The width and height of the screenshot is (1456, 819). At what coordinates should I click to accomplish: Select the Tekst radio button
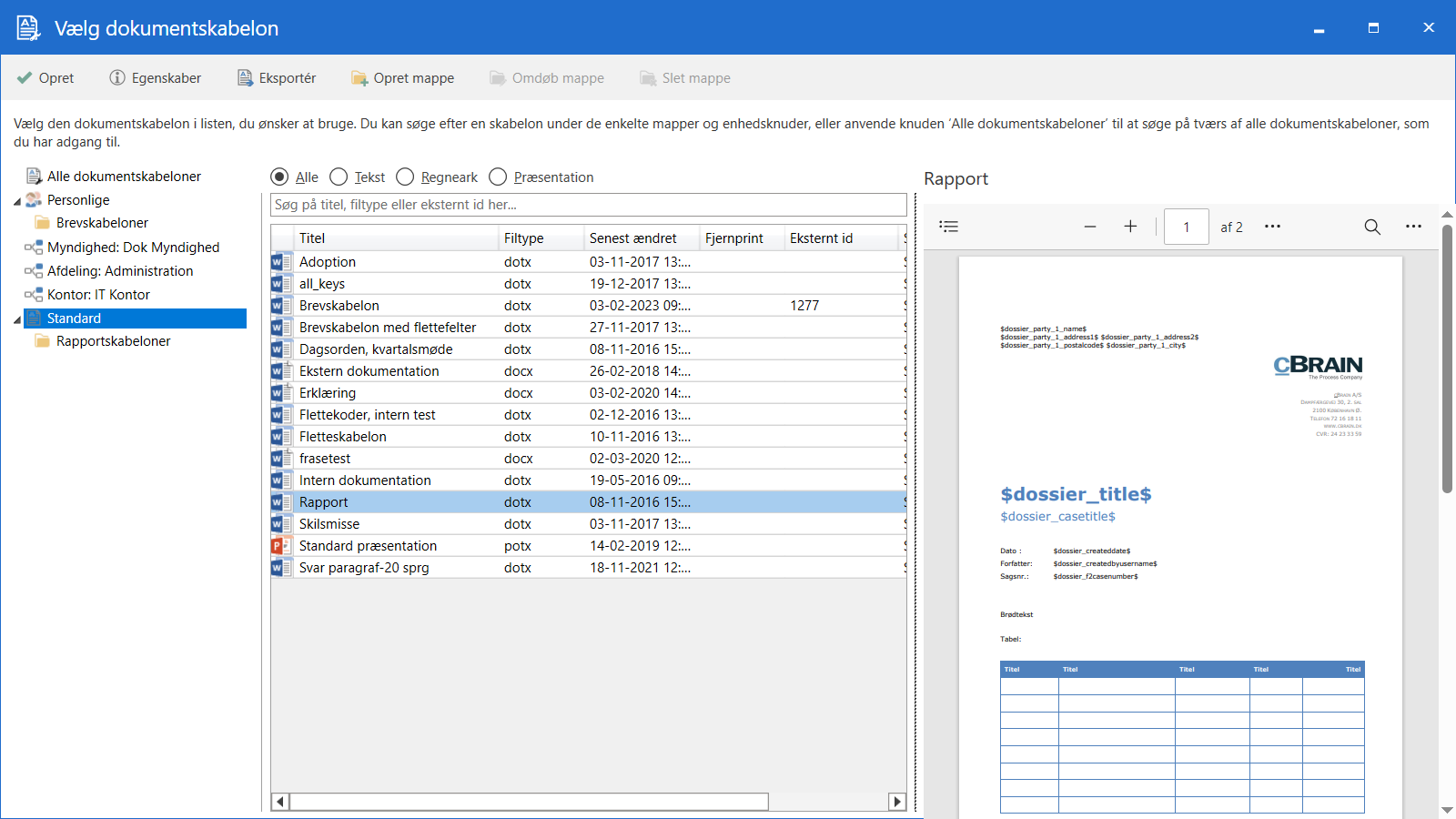coord(339,177)
